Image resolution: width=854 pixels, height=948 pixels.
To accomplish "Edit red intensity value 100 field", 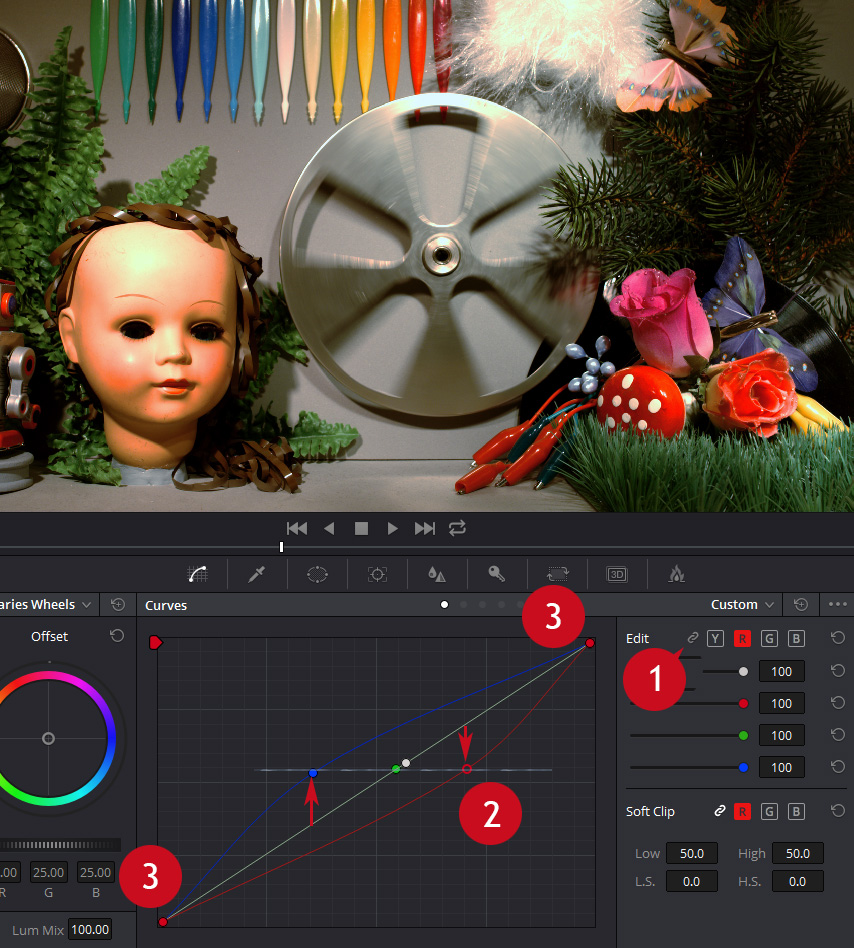I will [781, 703].
